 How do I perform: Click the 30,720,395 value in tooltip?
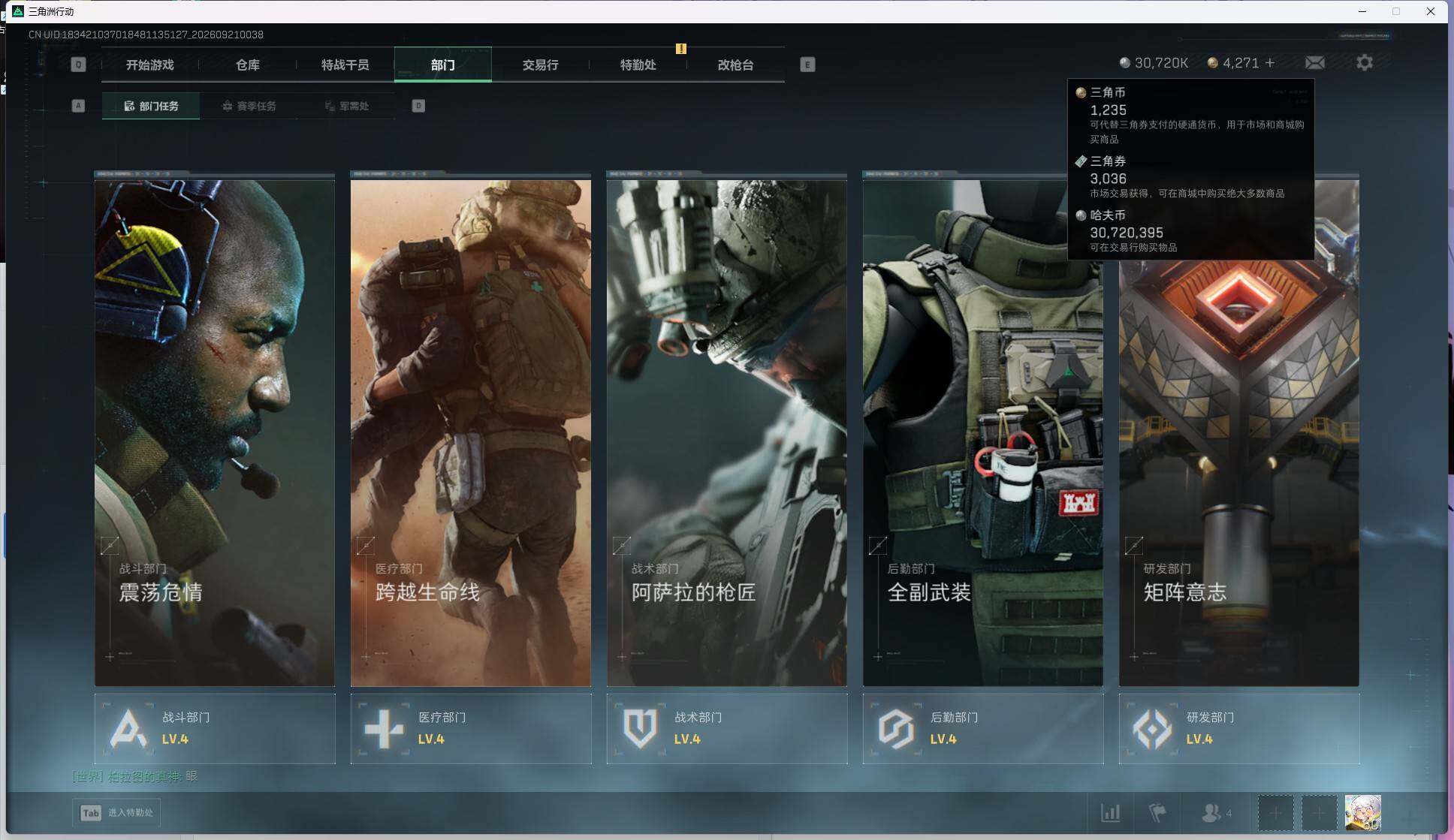pos(1127,233)
